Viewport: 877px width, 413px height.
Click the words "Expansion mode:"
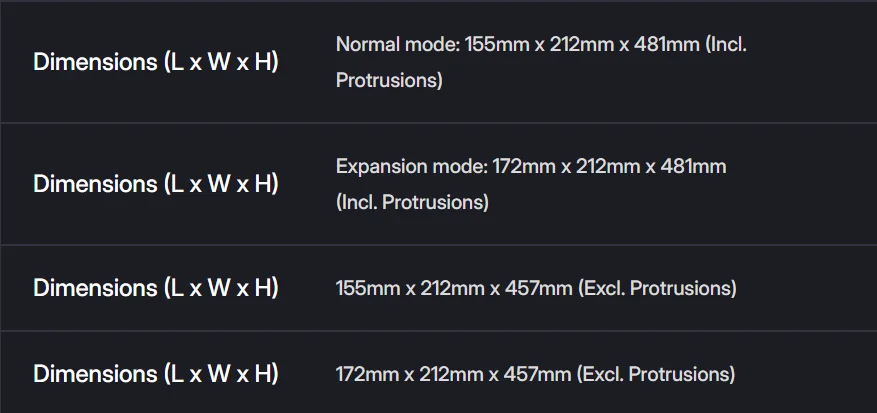(412, 166)
